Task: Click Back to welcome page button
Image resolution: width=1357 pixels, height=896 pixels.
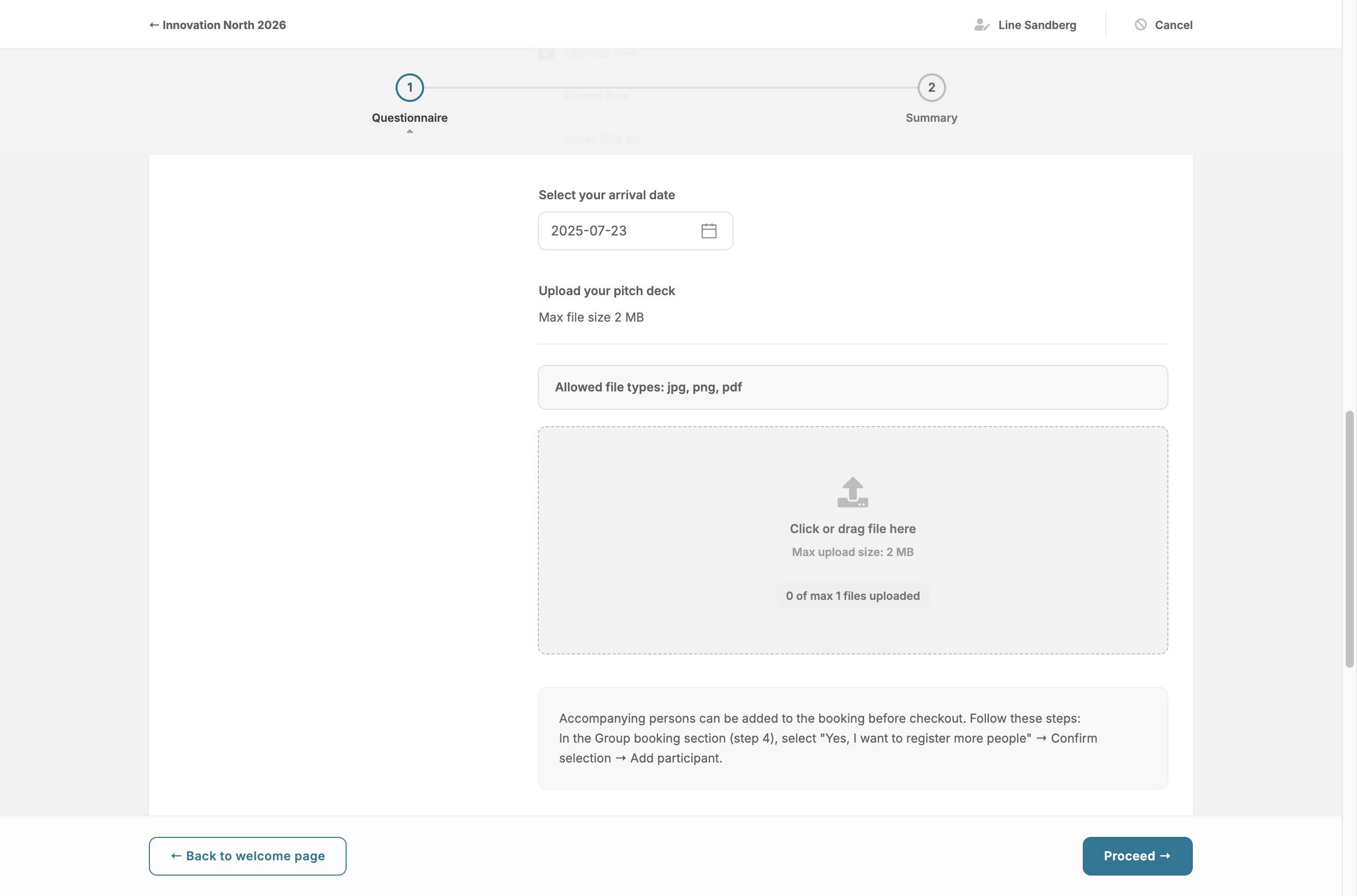Action: tap(247, 855)
